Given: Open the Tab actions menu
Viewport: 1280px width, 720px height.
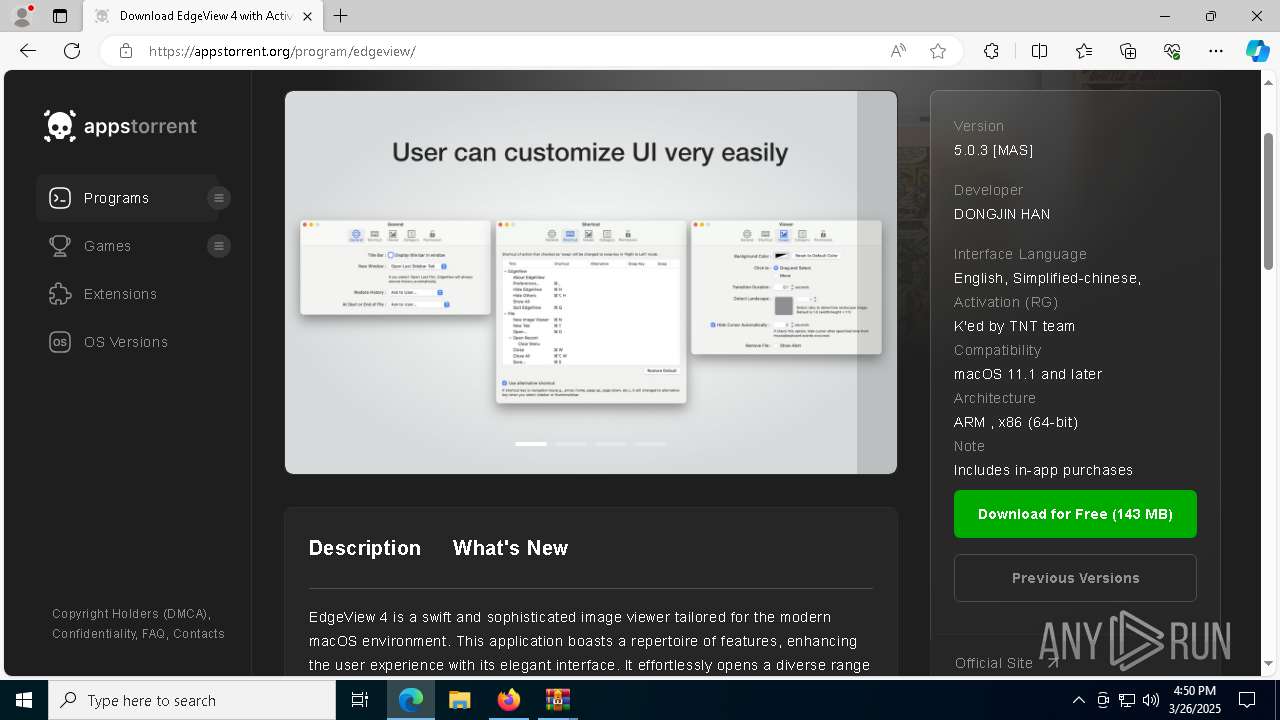Looking at the screenshot, I should [x=60, y=16].
